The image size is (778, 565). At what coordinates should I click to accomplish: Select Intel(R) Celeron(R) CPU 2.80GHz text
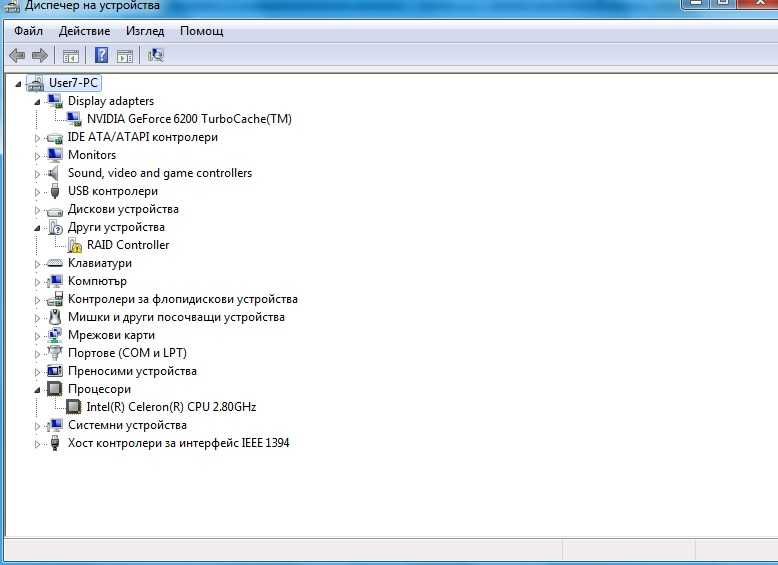pos(171,407)
